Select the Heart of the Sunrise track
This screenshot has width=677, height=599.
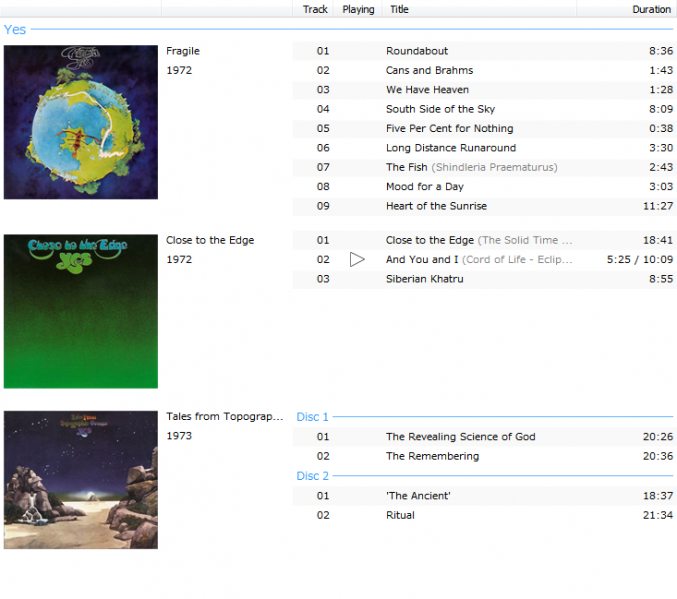(x=436, y=206)
